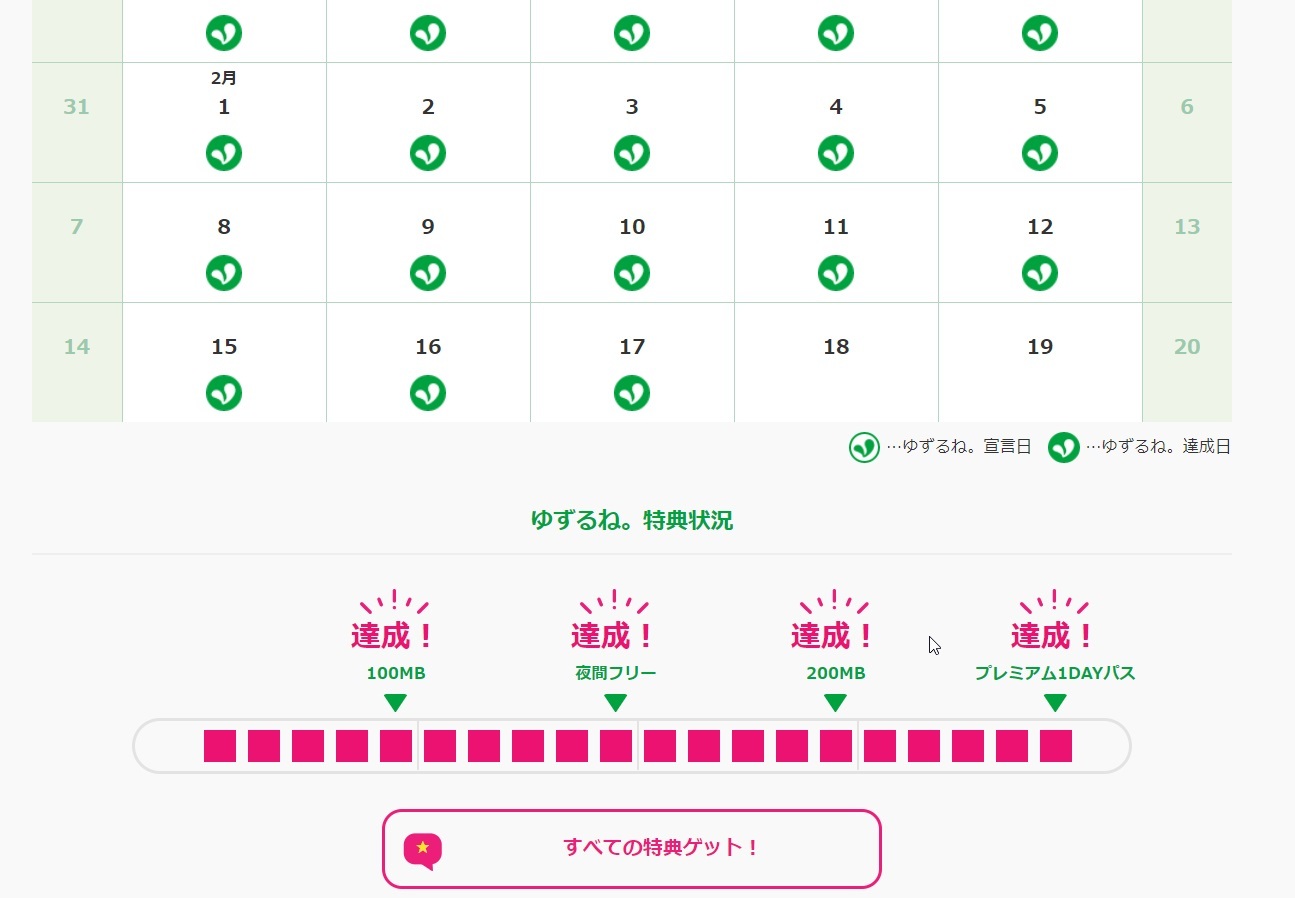Click the achievement icon under date 17
Screen dimensions: 1295x898
click(632, 393)
